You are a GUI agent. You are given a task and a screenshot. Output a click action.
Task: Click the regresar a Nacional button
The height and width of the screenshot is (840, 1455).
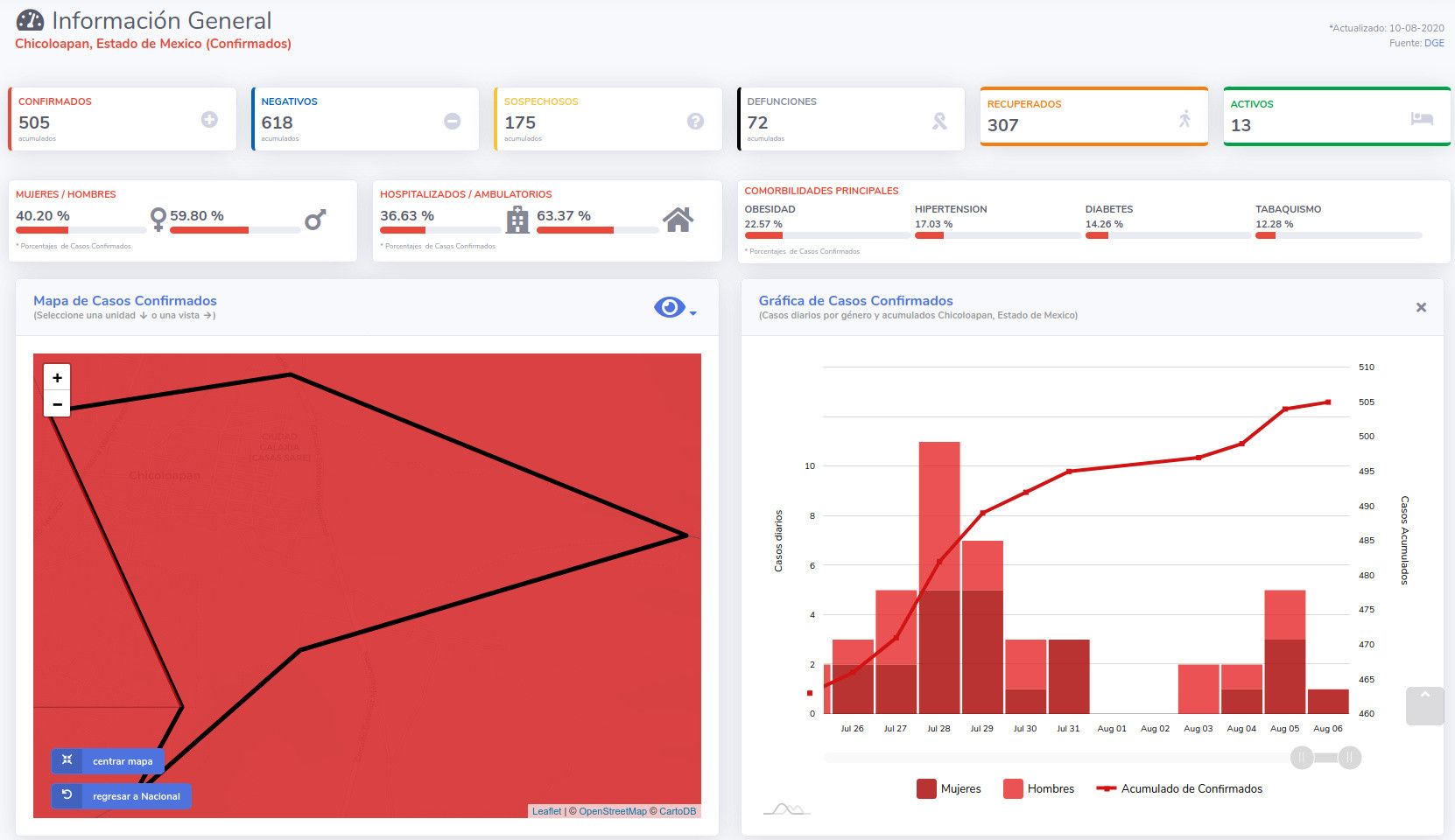121,796
